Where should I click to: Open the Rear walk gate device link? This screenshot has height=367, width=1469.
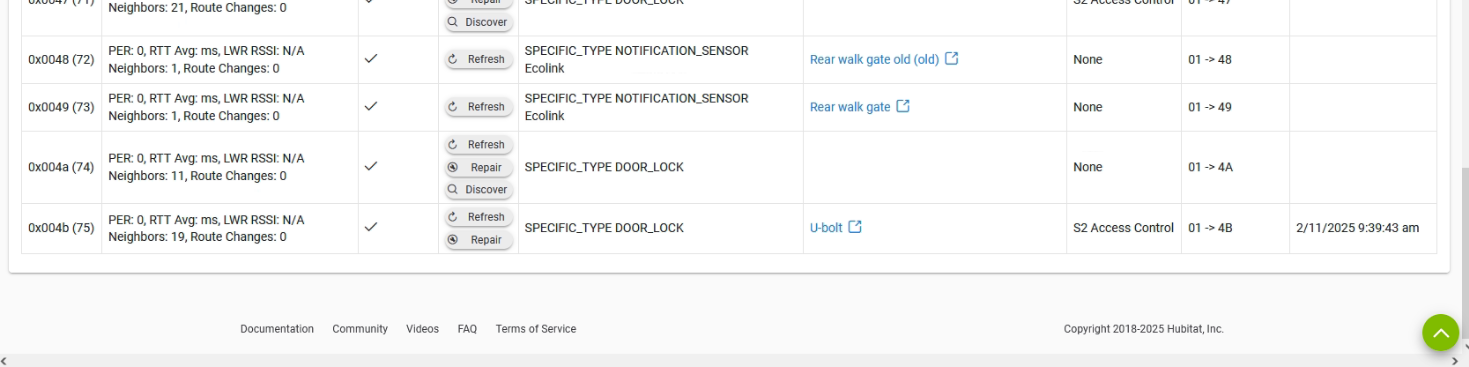pyautogui.click(x=849, y=107)
